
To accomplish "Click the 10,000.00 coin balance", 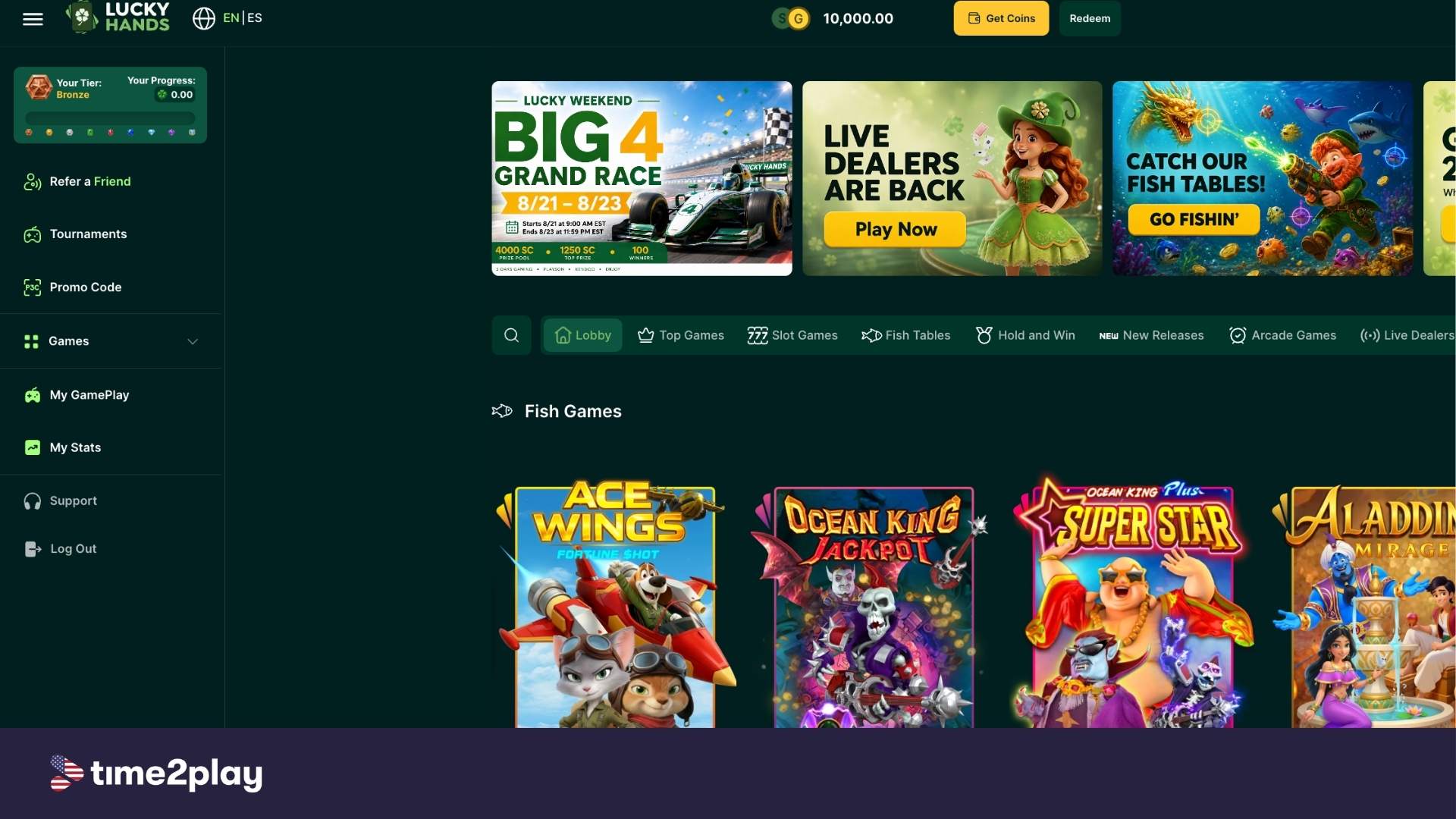I will 858,18.
